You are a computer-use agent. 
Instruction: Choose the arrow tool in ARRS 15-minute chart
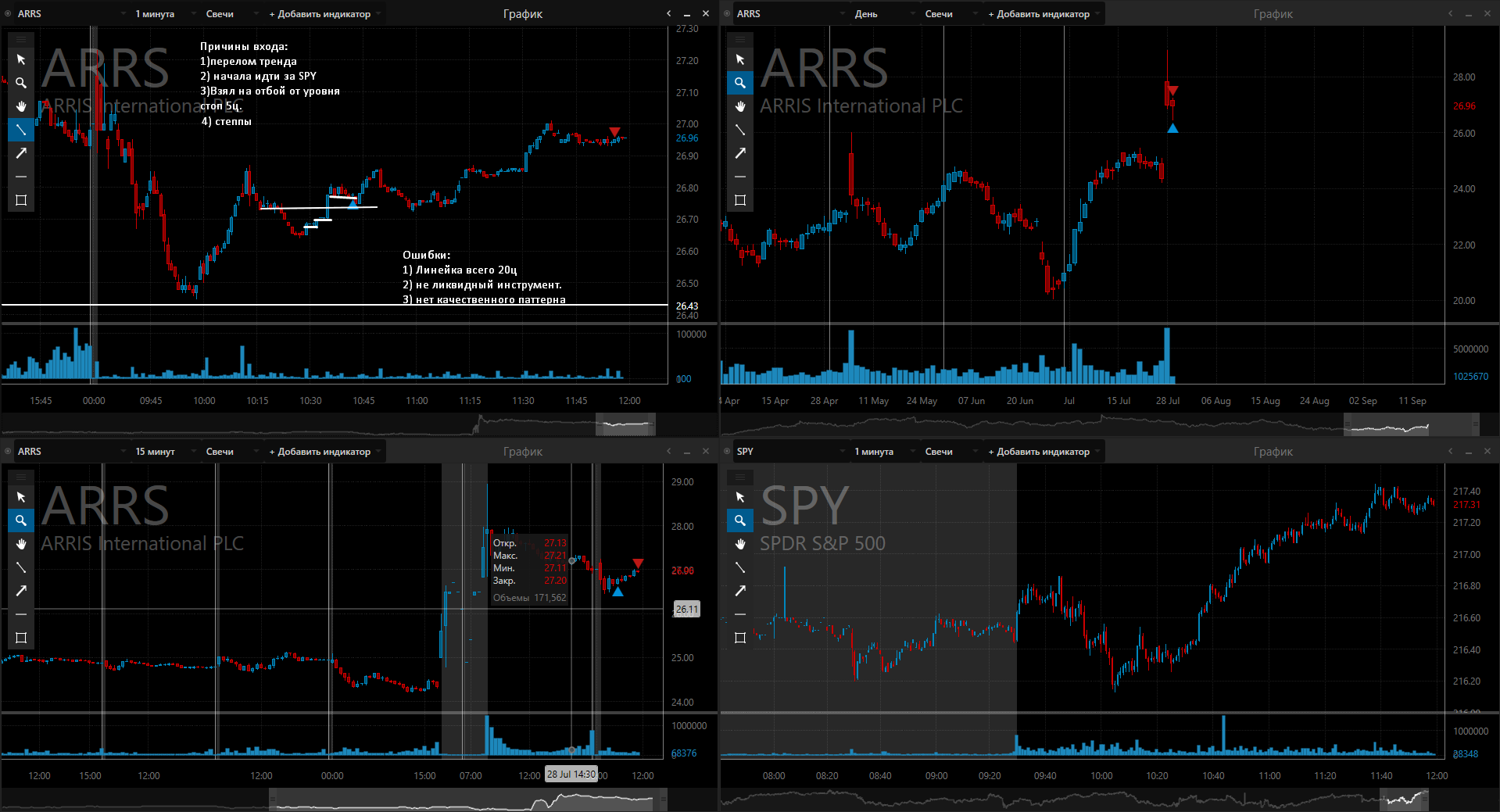point(21,591)
